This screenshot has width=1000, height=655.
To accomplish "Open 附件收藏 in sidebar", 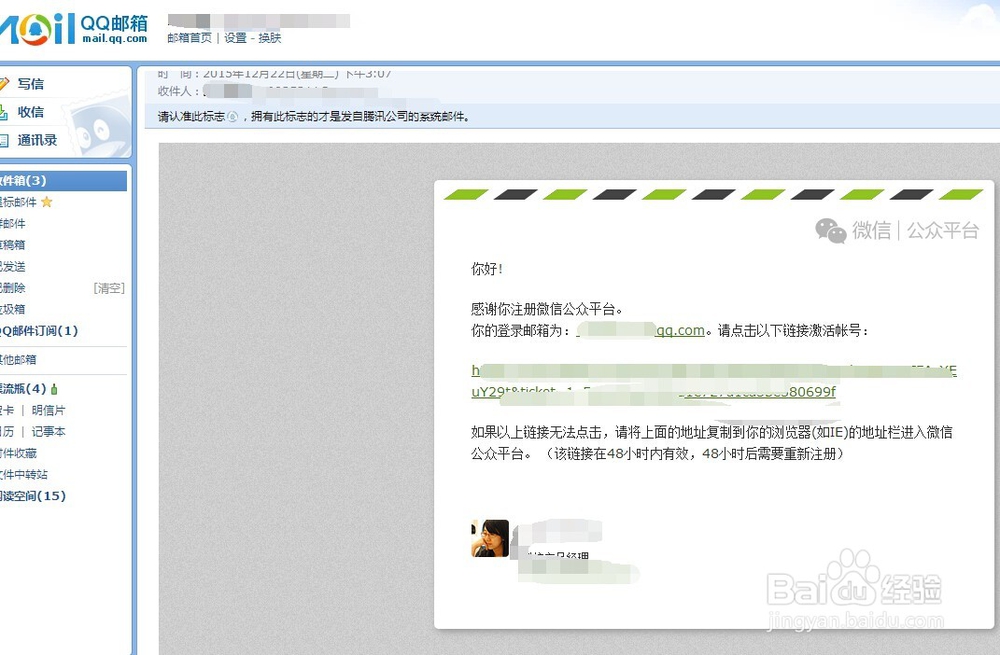I will pos(18,453).
